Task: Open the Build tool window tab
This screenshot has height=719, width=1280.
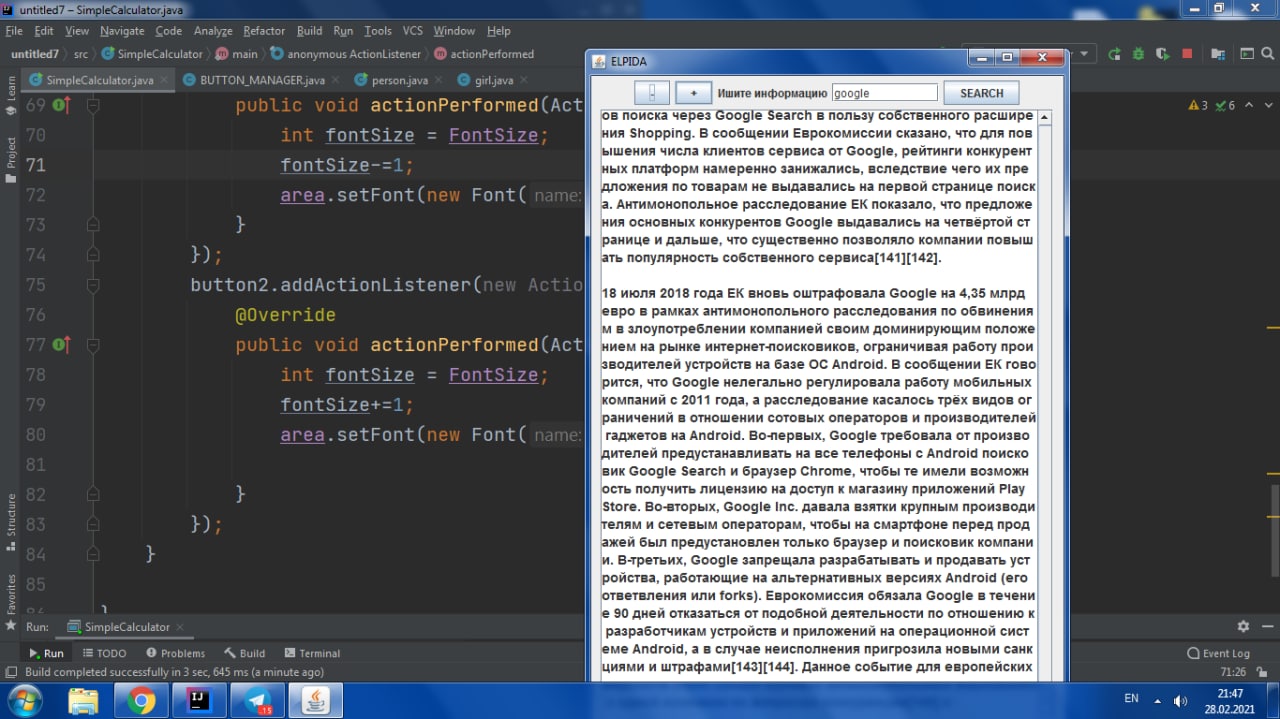Action: [245, 653]
